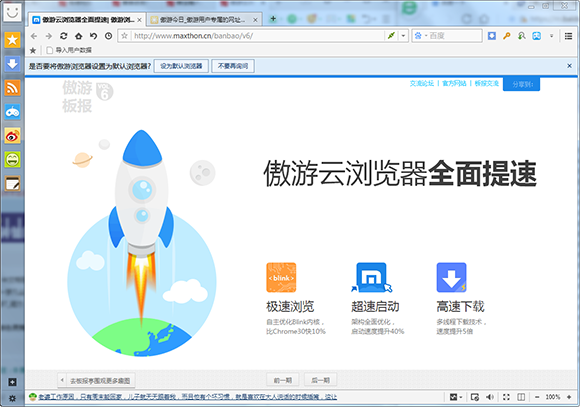The height and width of the screenshot is (407, 580).
Task: Open the SkyNote notepad sidebar icon
Action: tap(12, 184)
